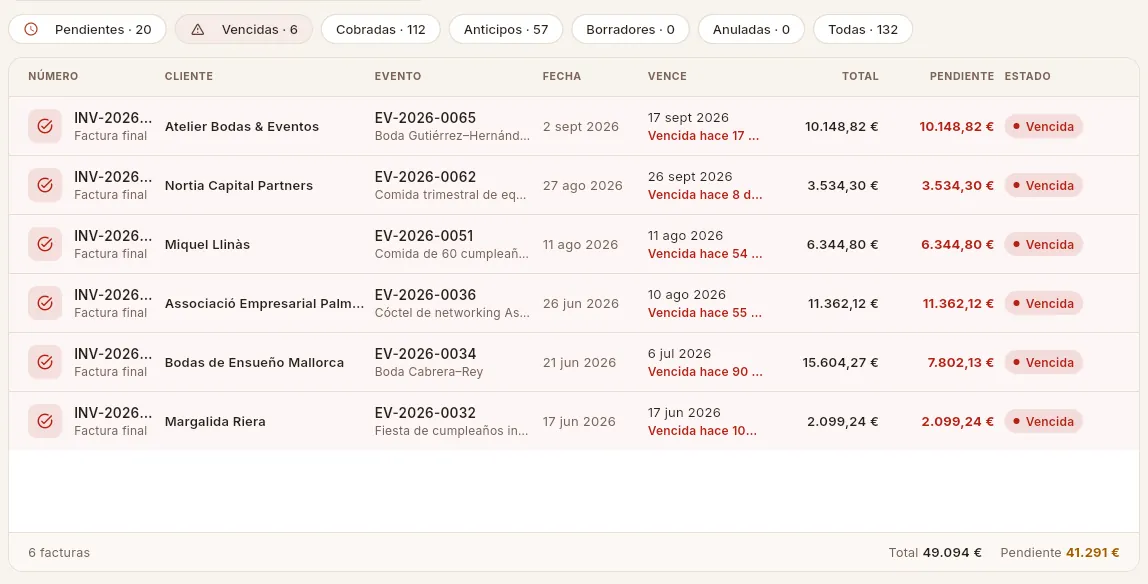Click the FECHA column header
The width and height of the screenshot is (1148, 584).
point(562,76)
